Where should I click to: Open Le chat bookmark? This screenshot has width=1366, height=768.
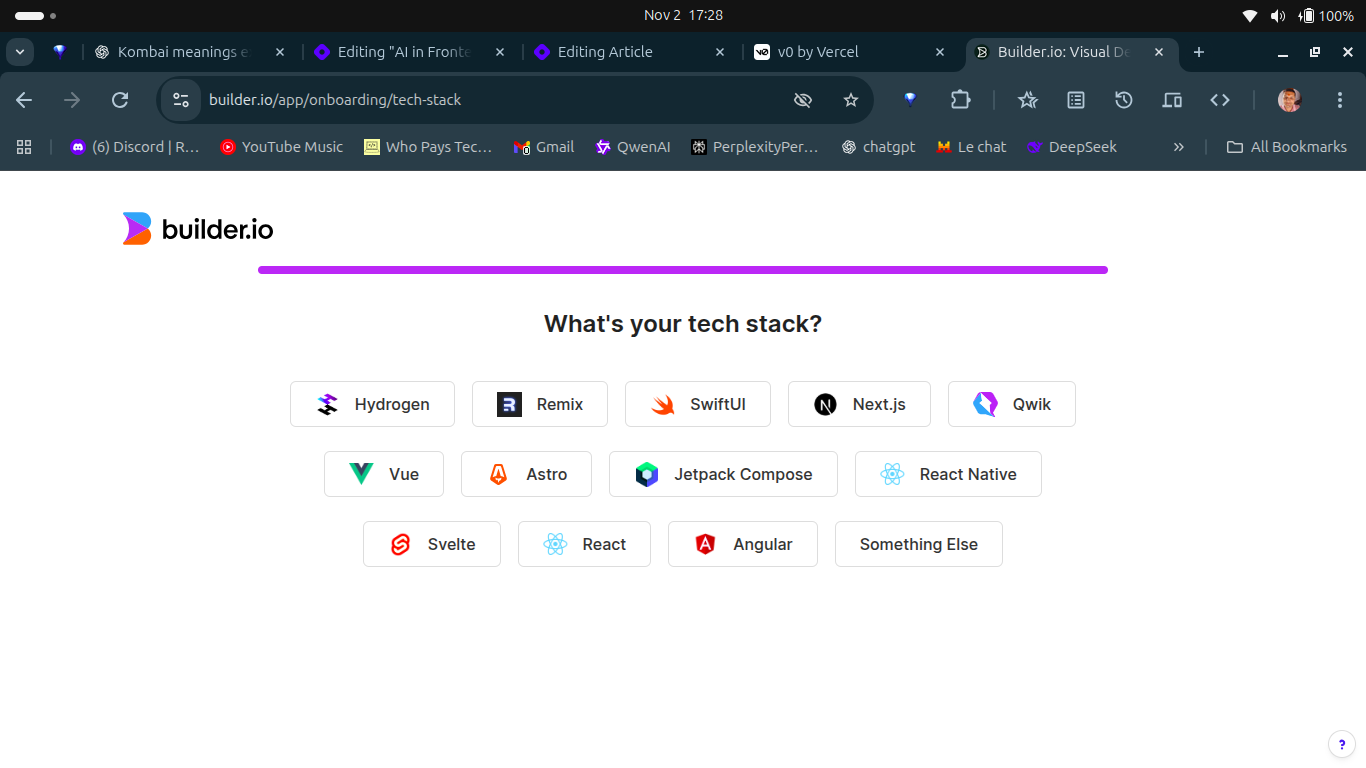971,147
